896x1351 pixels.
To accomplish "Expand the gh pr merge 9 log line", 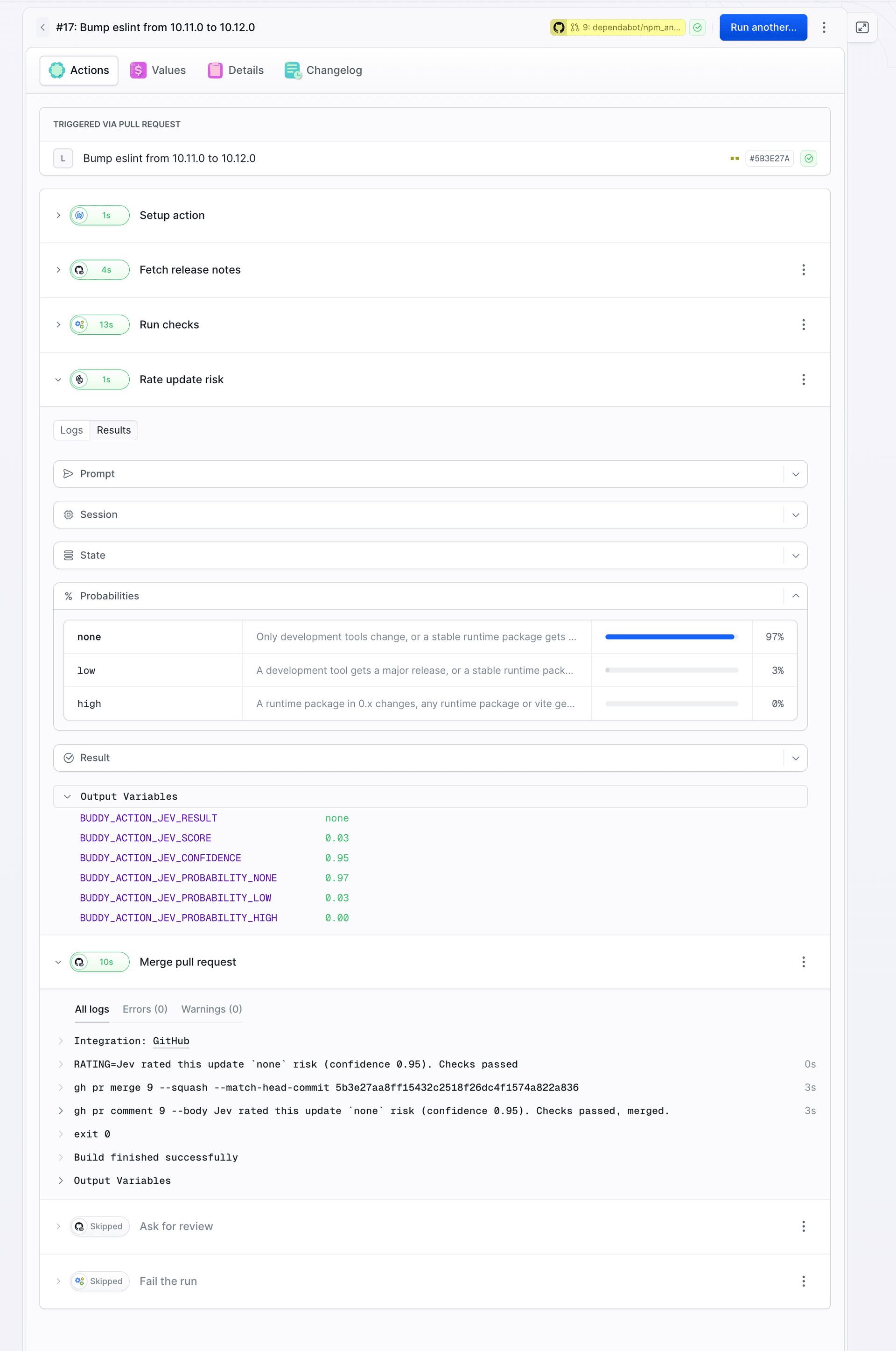I will click(61, 1088).
